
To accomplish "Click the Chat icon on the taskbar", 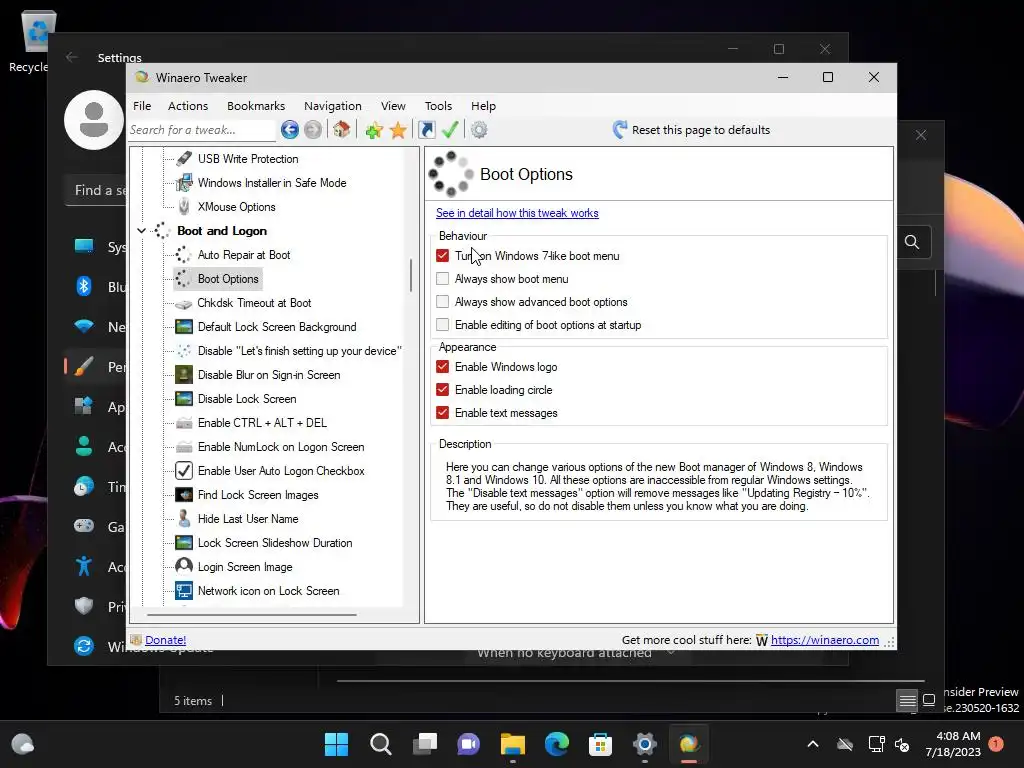I will [468, 744].
